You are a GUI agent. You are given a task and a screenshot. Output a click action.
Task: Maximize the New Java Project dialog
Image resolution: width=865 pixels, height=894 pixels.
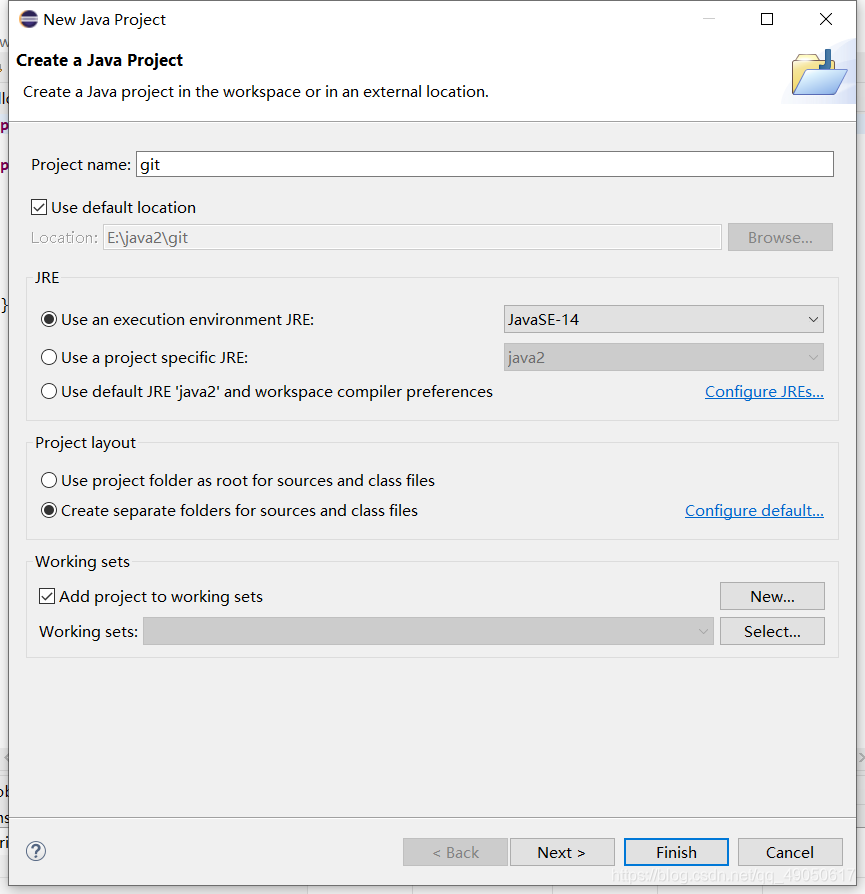click(767, 19)
